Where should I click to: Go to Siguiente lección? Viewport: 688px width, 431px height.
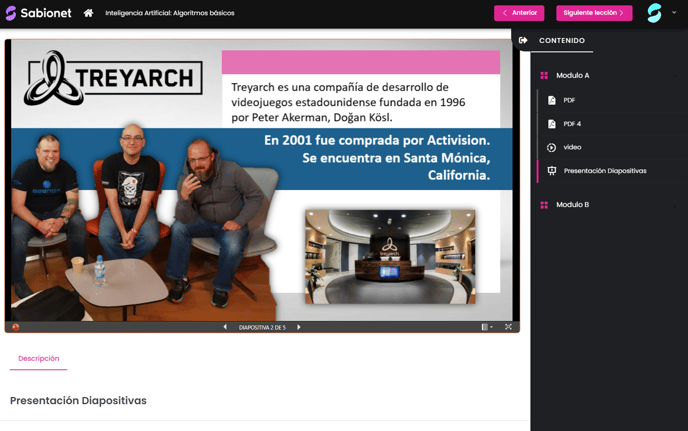[x=594, y=13]
